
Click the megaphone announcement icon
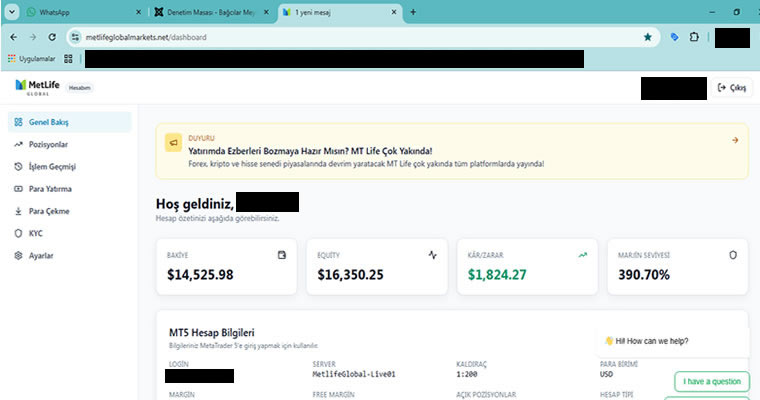pyautogui.click(x=173, y=143)
